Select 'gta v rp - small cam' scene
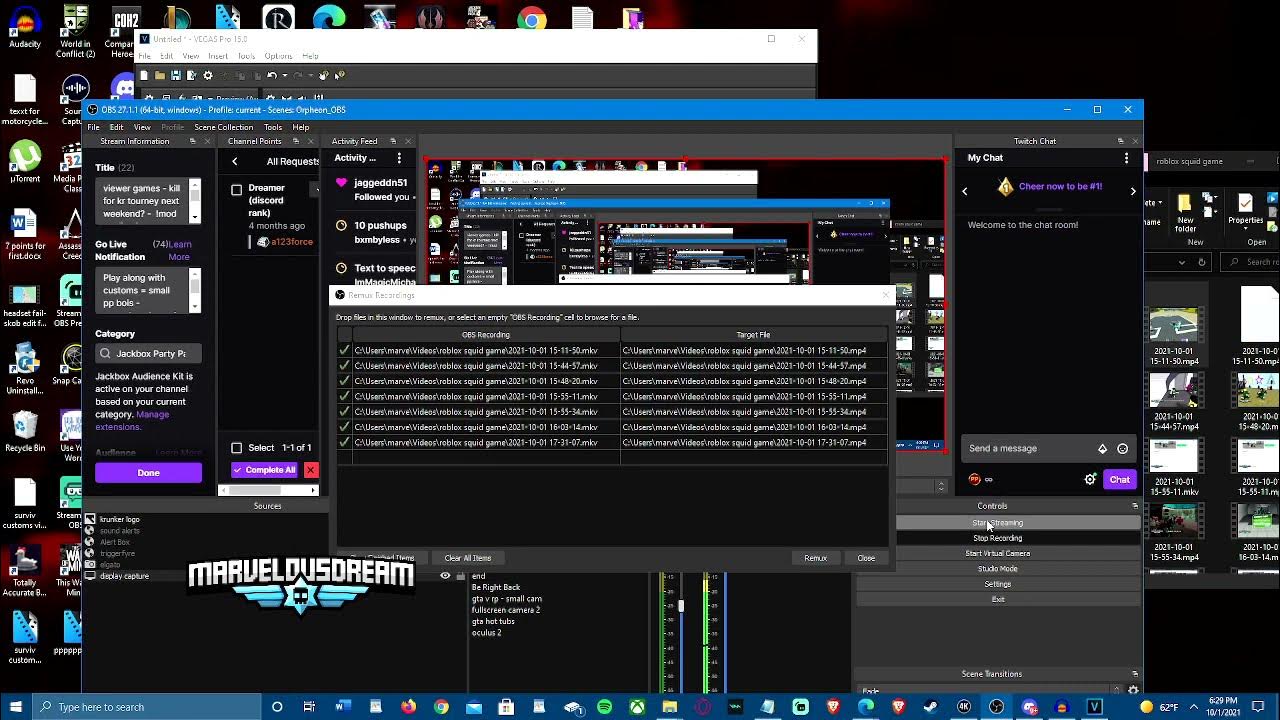The height and width of the screenshot is (720, 1280). point(507,599)
